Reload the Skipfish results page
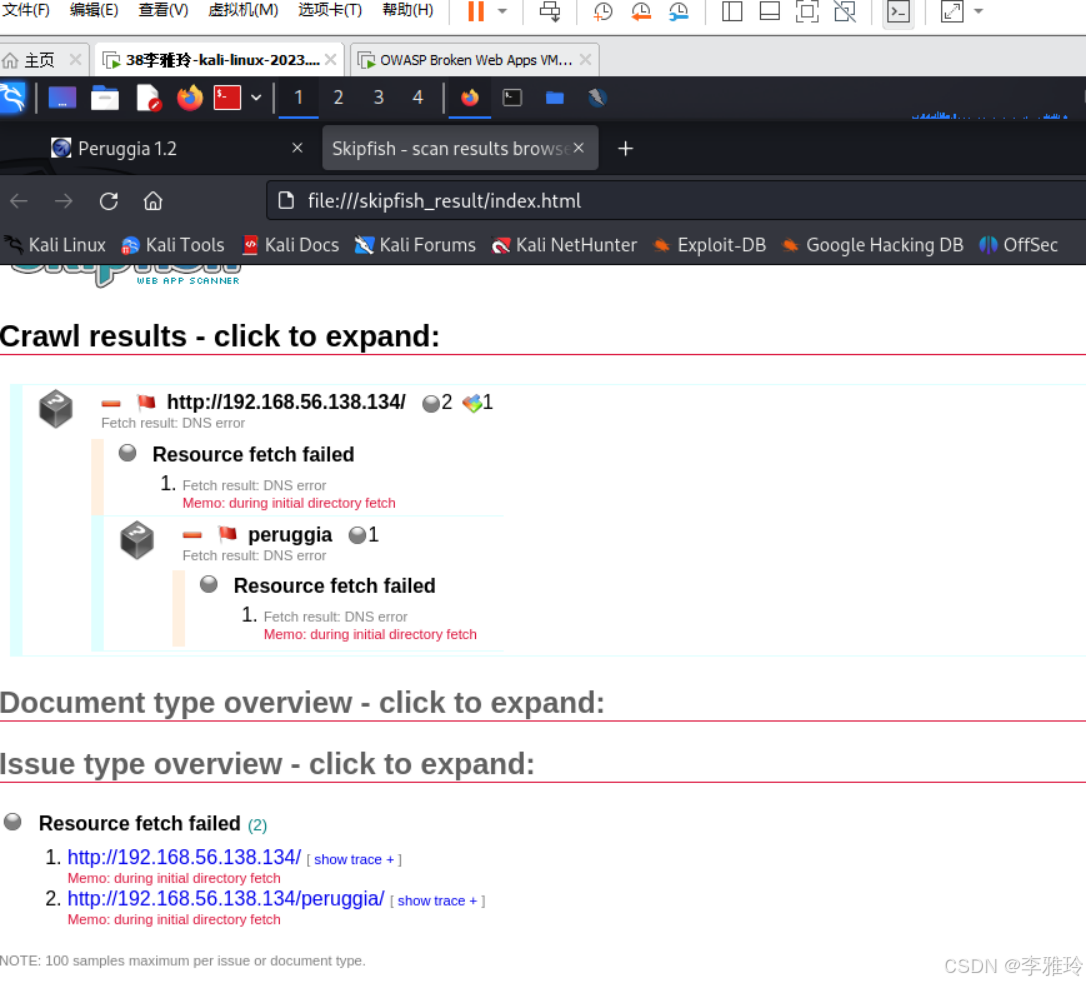Viewport: 1087px width, 983px height. coord(108,201)
